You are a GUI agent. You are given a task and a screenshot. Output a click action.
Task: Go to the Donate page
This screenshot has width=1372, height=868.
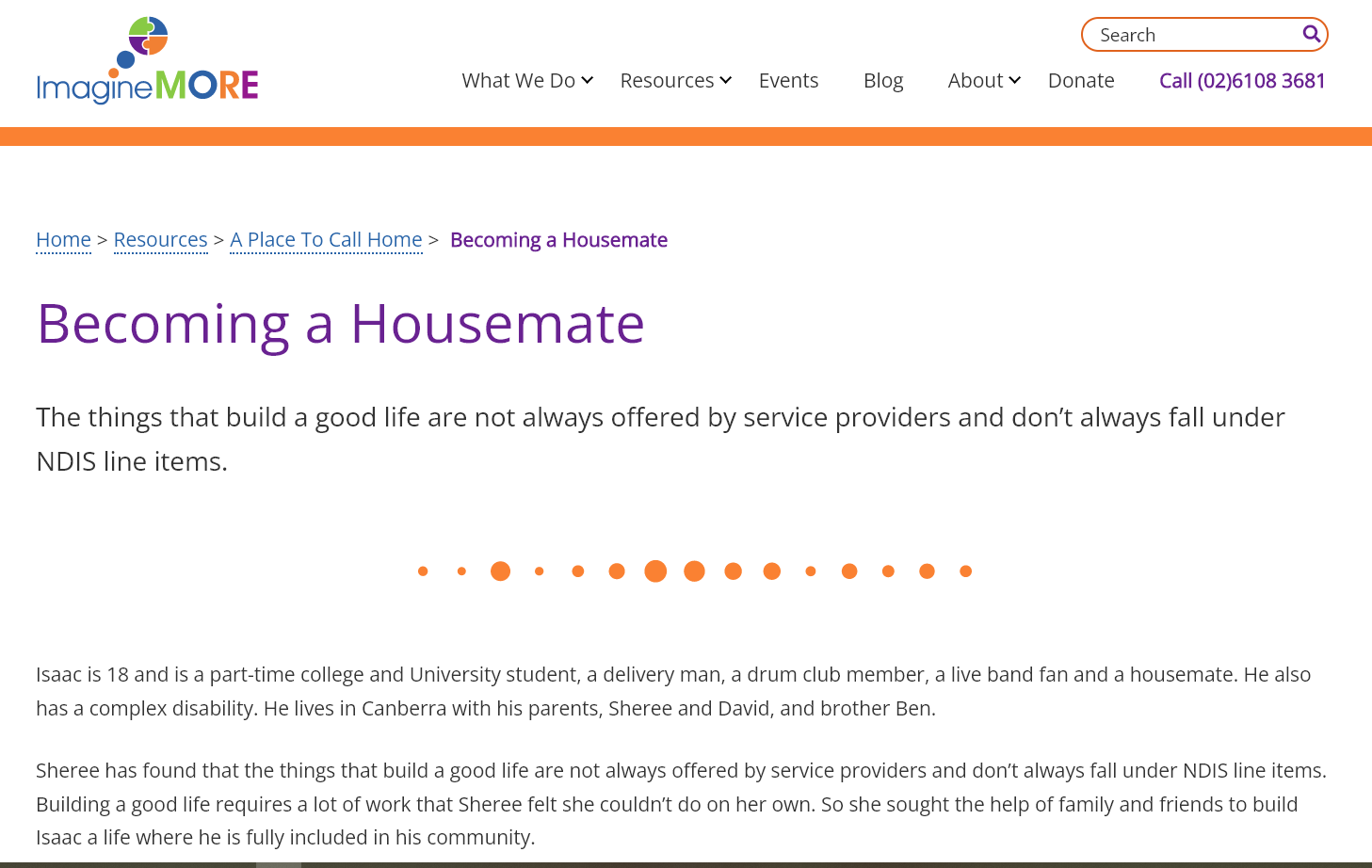click(x=1081, y=81)
